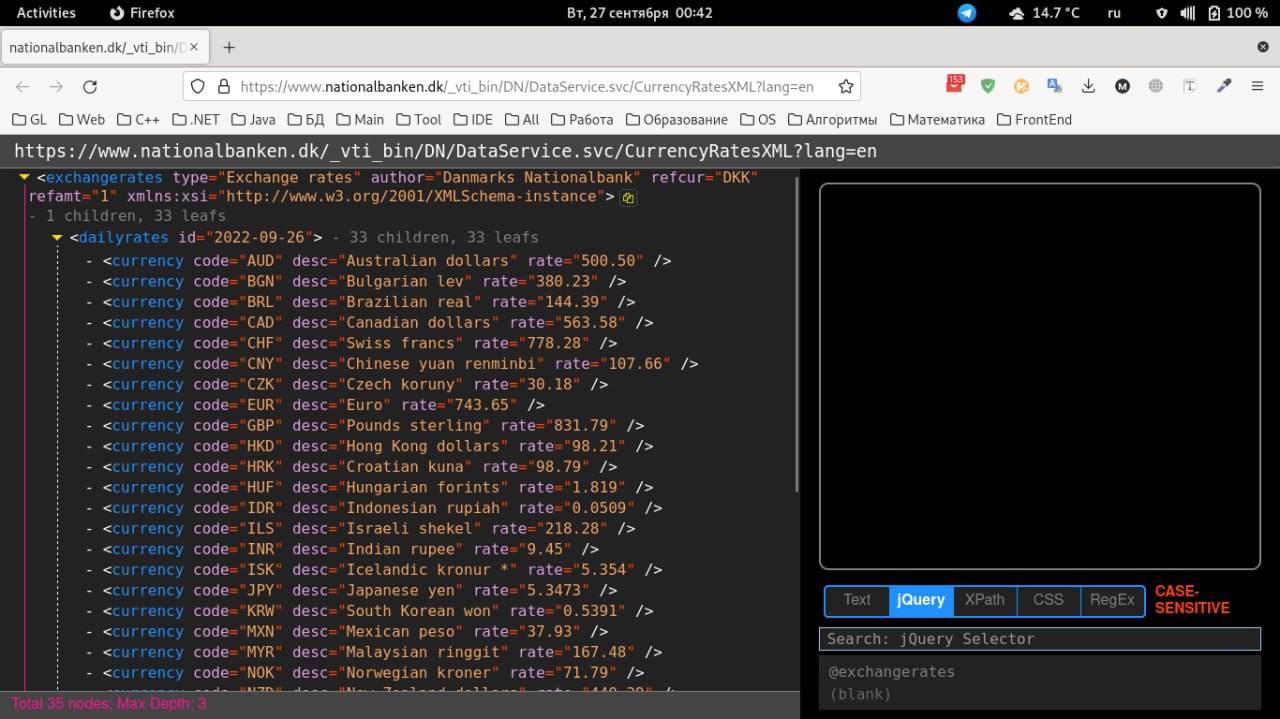
Task: Open the FrontEnd bookmarks folder
Action: [x=1034, y=119]
